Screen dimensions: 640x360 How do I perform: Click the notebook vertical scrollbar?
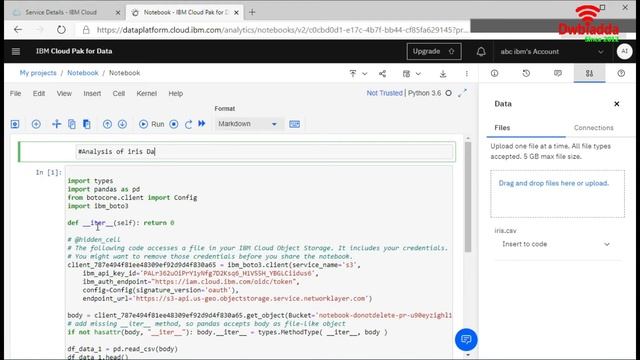(x=468, y=197)
